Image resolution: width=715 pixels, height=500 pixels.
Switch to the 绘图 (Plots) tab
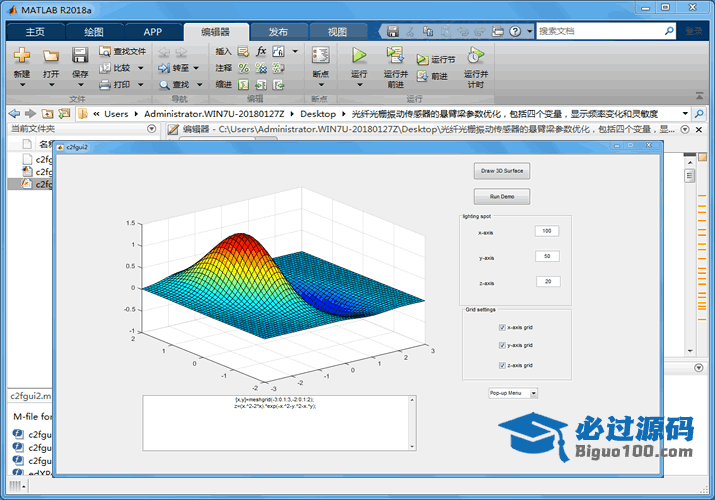tap(94, 32)
